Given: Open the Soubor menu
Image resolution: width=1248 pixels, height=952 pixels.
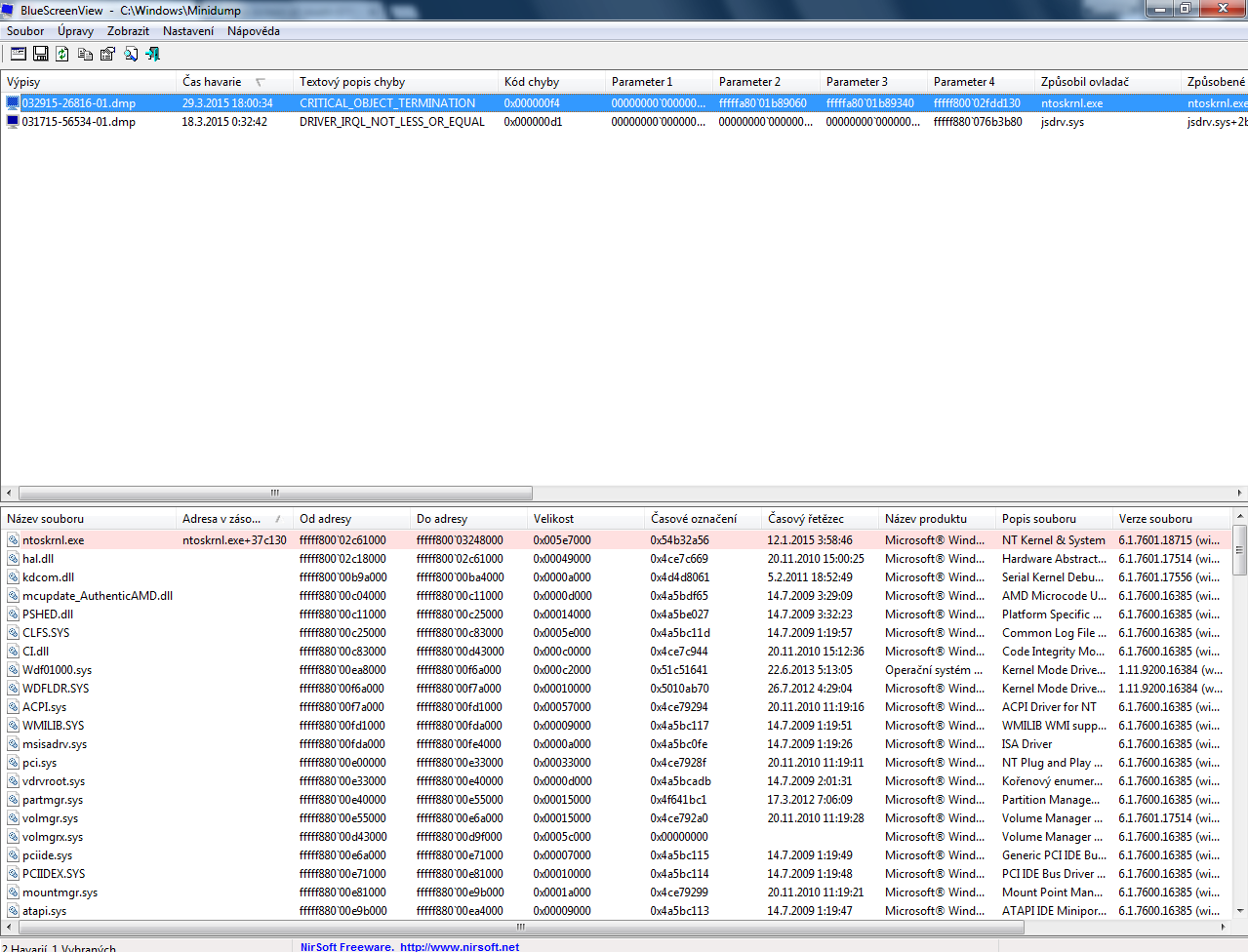Looking at the screenshot, I should click(25, 31).
